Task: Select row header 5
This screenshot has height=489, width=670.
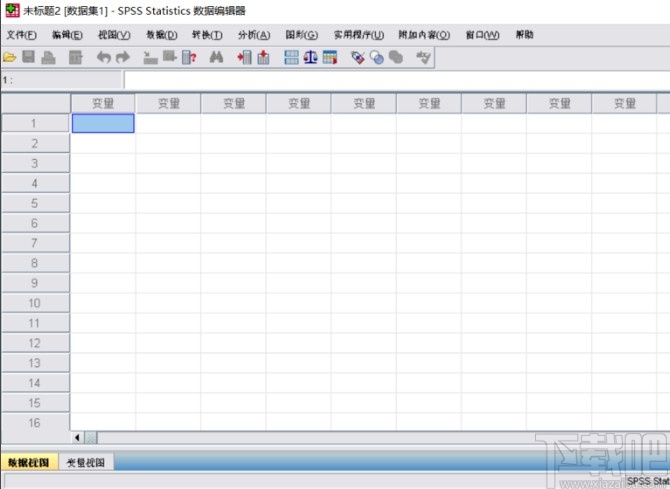Action: tap(35, 203)
